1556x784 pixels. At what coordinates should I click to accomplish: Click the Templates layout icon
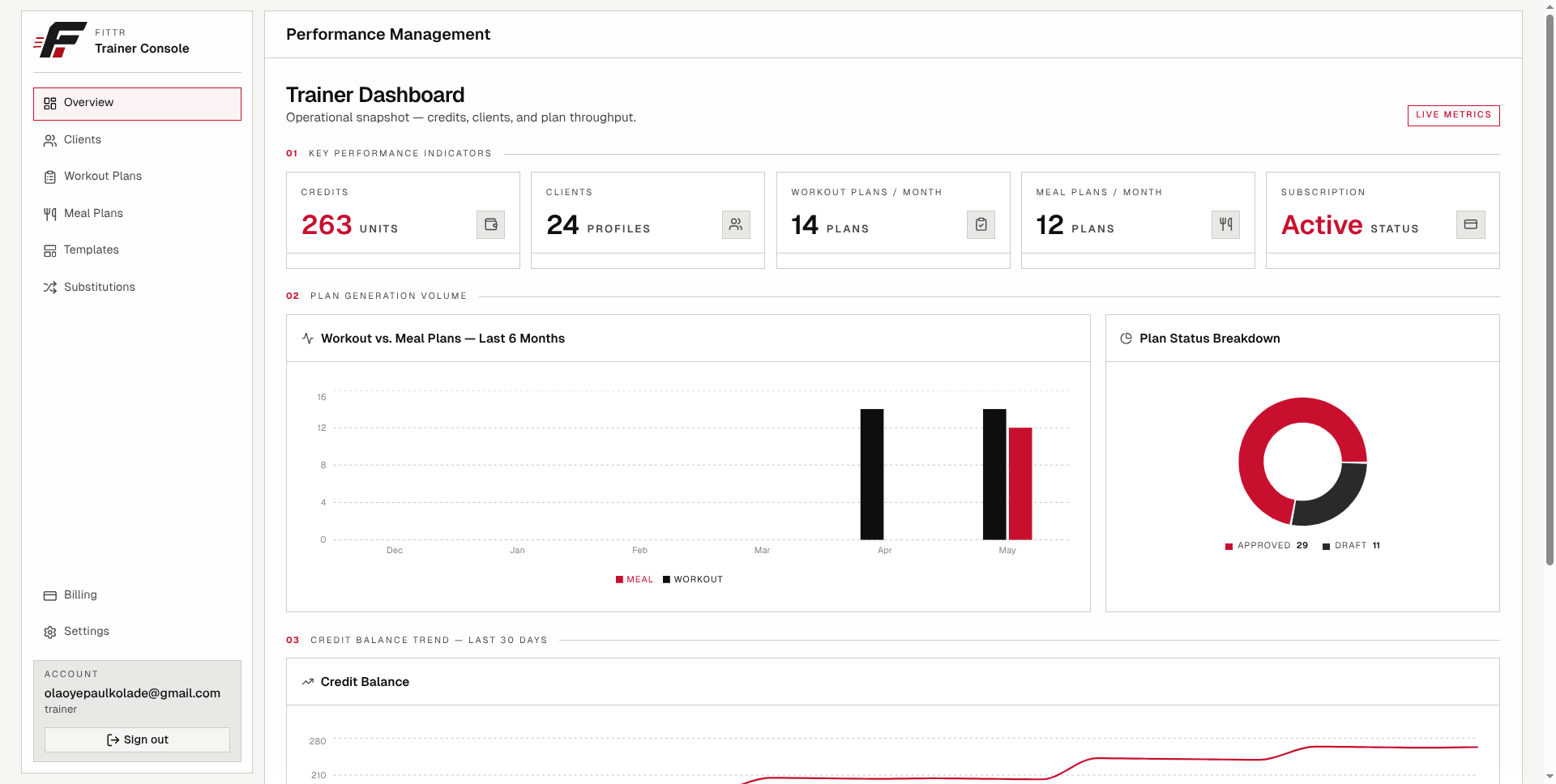click(x=50, y=251)
